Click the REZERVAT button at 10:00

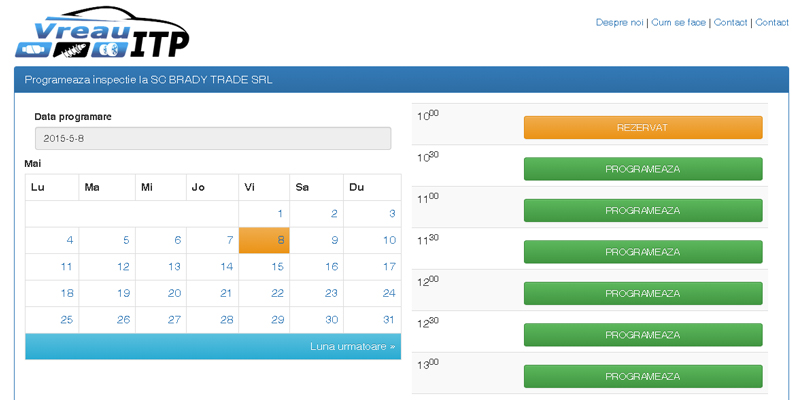643,128
